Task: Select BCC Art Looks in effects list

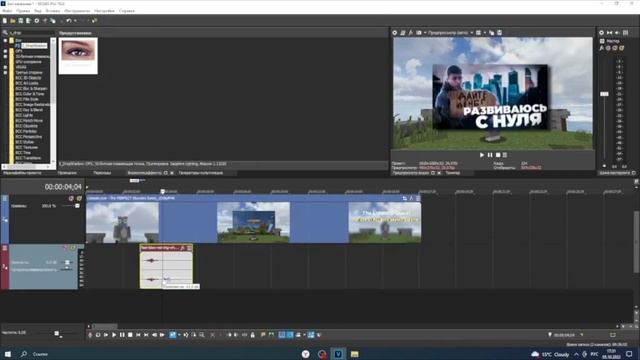Action: coord(27,83)
